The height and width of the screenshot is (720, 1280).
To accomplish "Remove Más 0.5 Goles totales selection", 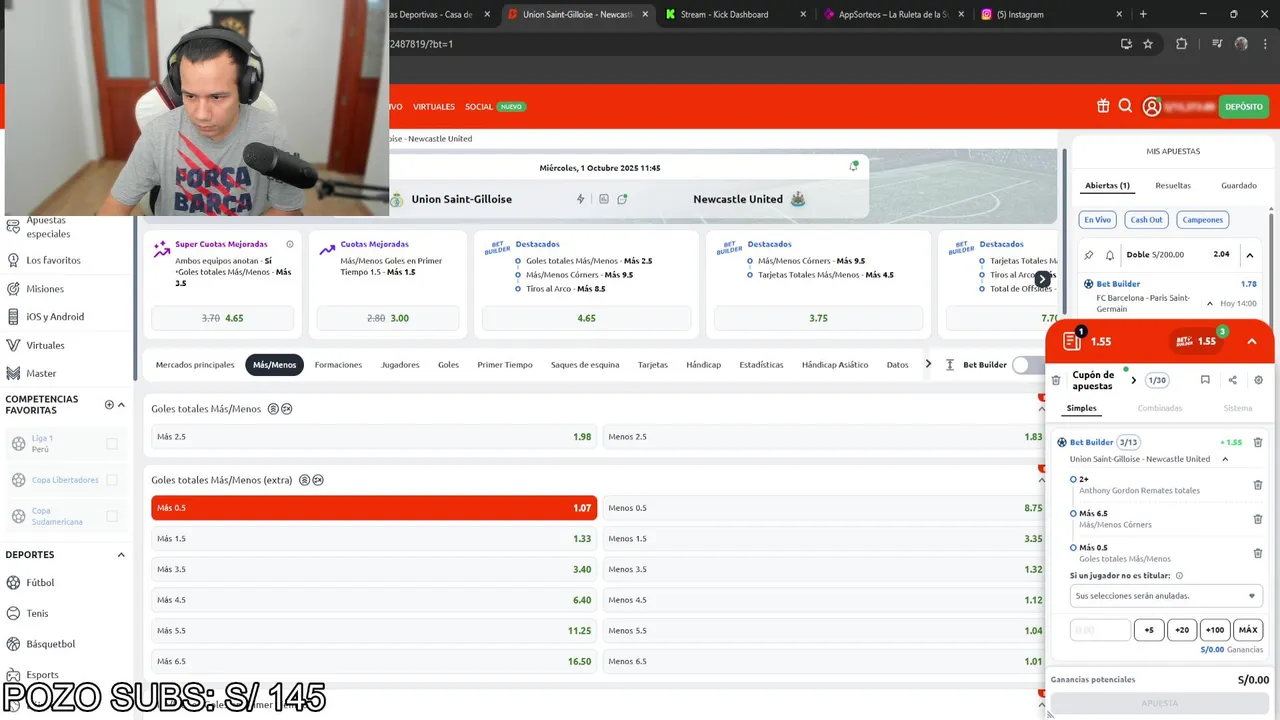I will [1258, 553].
